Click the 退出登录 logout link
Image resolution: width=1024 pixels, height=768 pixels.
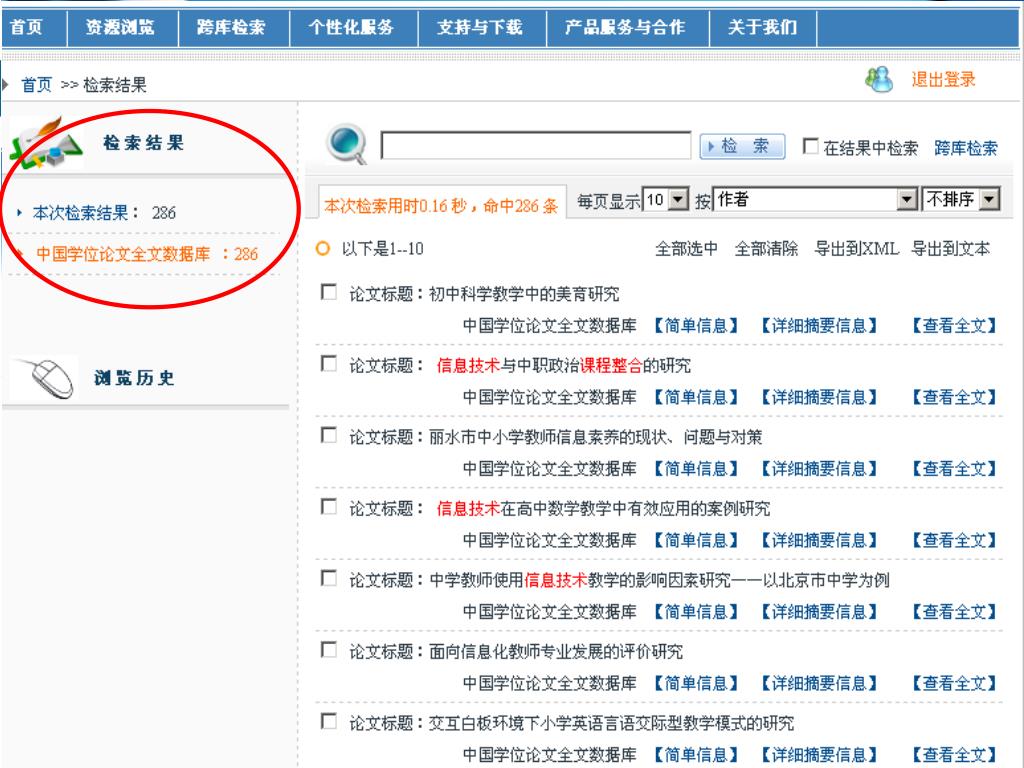[x=944, y=80]
